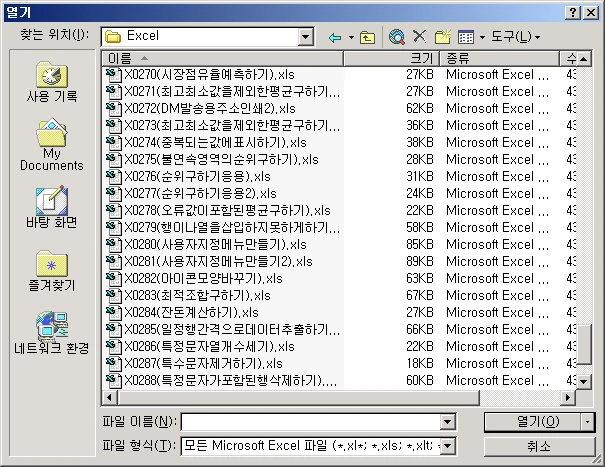This screenshot has height=467, width=605.
Task: Click the vertical scrollbar thumb
Action: point(584,343)
